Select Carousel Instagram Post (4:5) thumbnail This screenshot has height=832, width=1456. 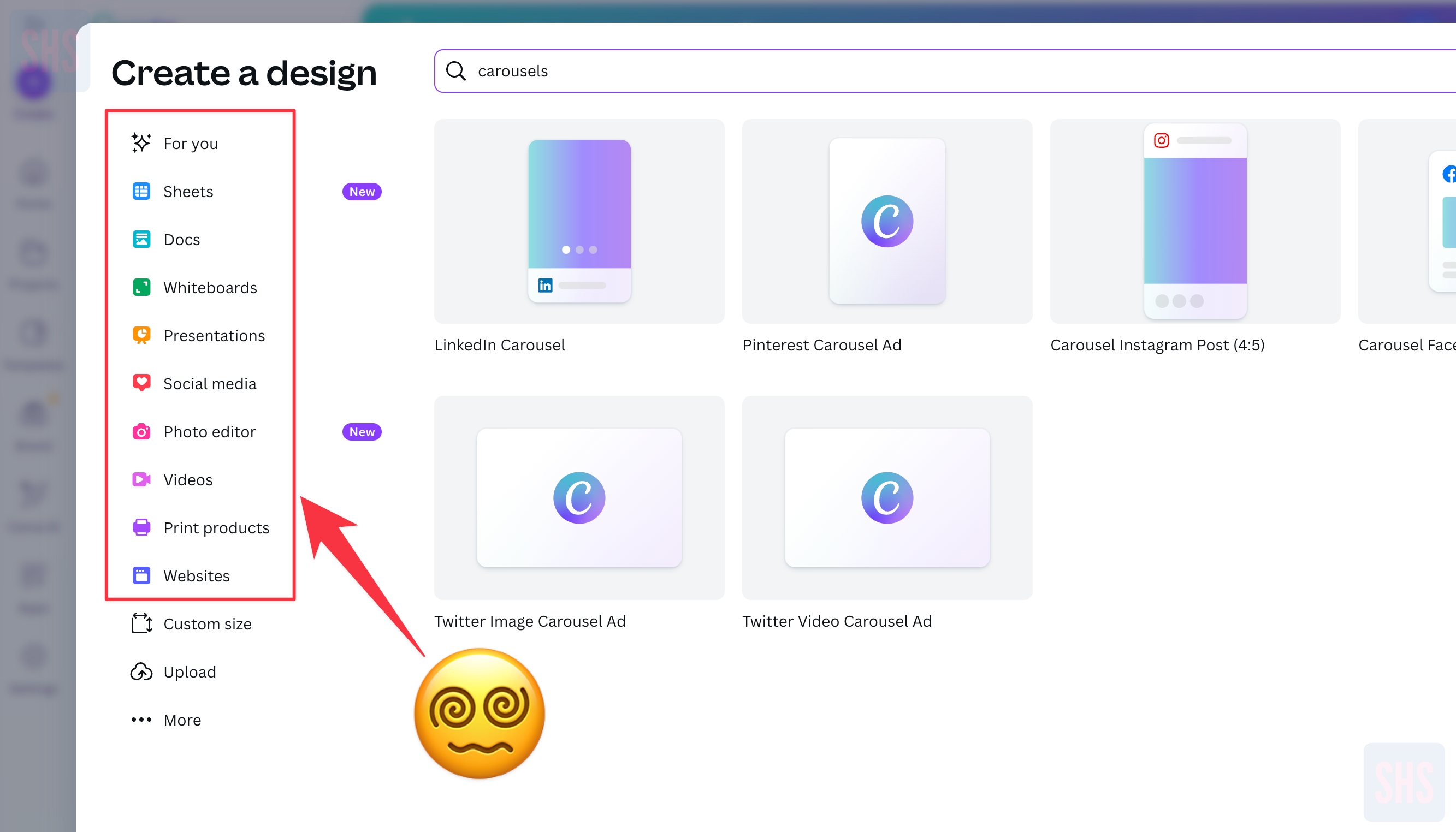(x=1195, y=221)
